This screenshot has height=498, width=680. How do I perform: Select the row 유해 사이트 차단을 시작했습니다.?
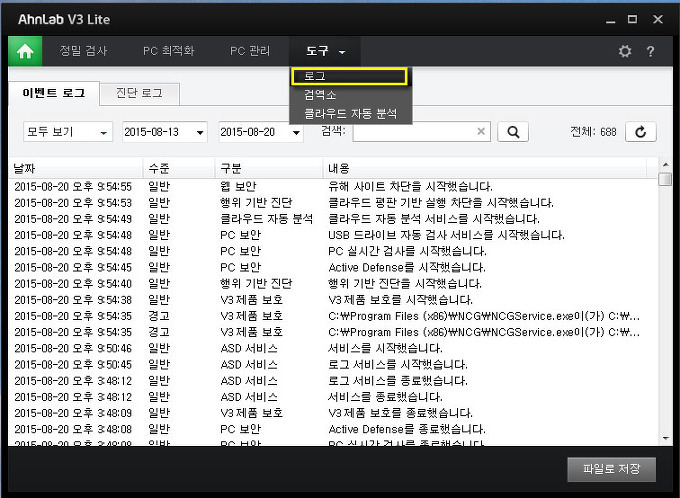click(x=333, y=187)
